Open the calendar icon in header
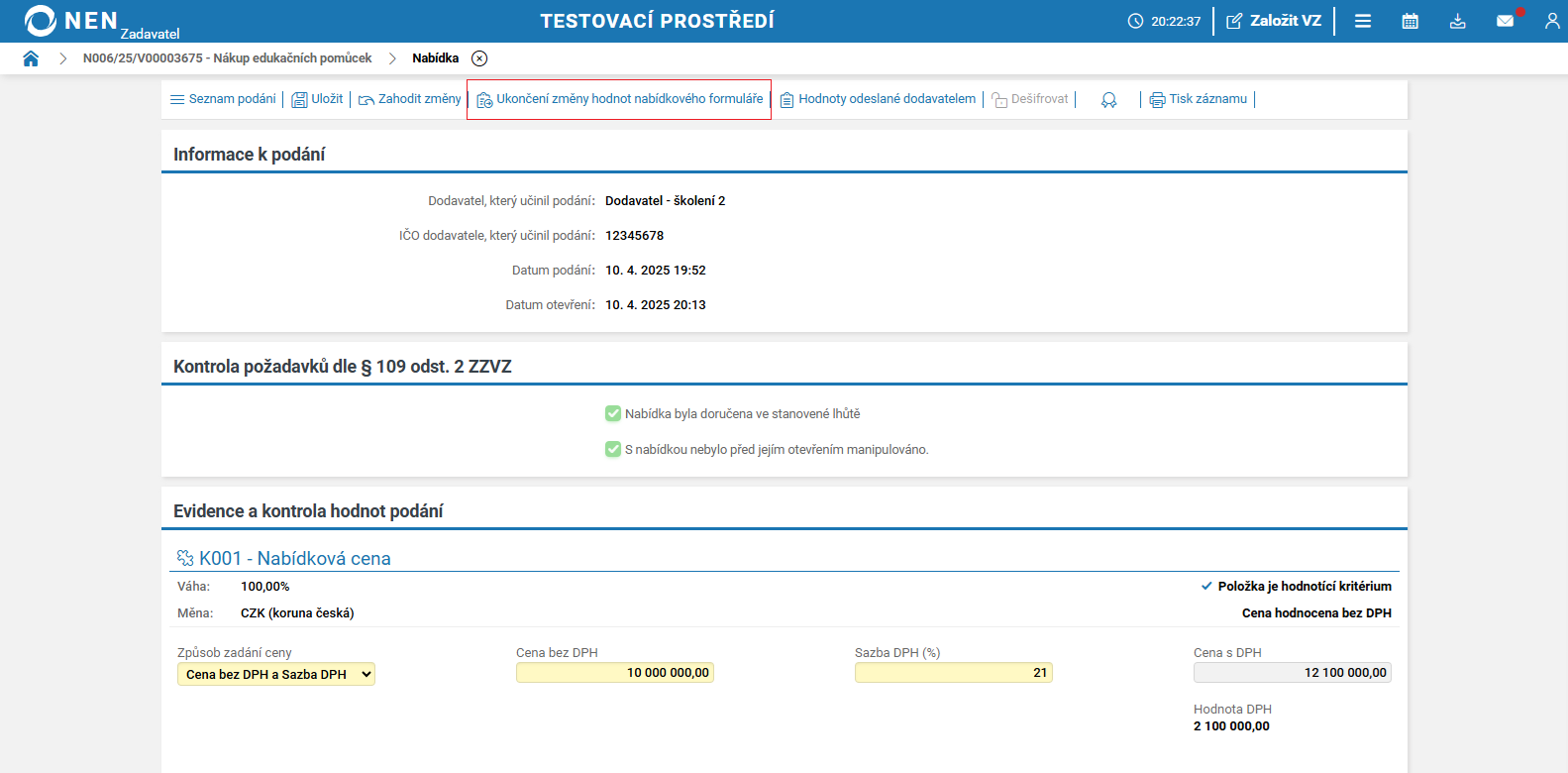Screen dimensions: 1568x773 click(x=1411, y=21)
